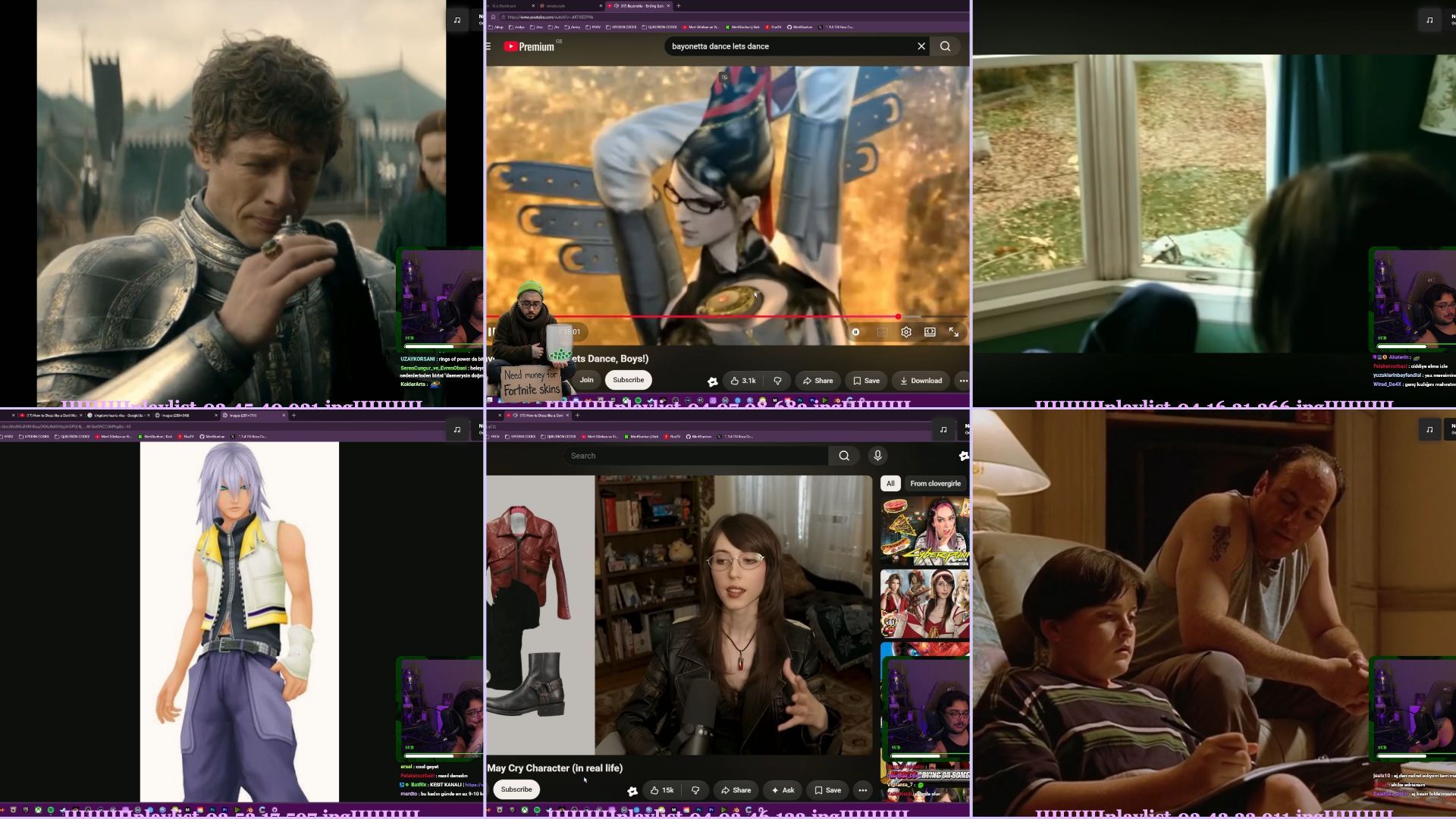Select the 'All' filter chip
The width and height of the screenshot is (1456, 819).
click(x=890, y=484)
